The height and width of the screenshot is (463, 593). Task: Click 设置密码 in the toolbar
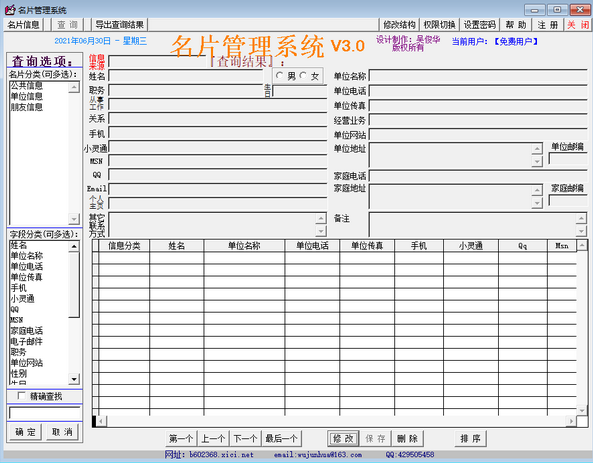(480, 25)
